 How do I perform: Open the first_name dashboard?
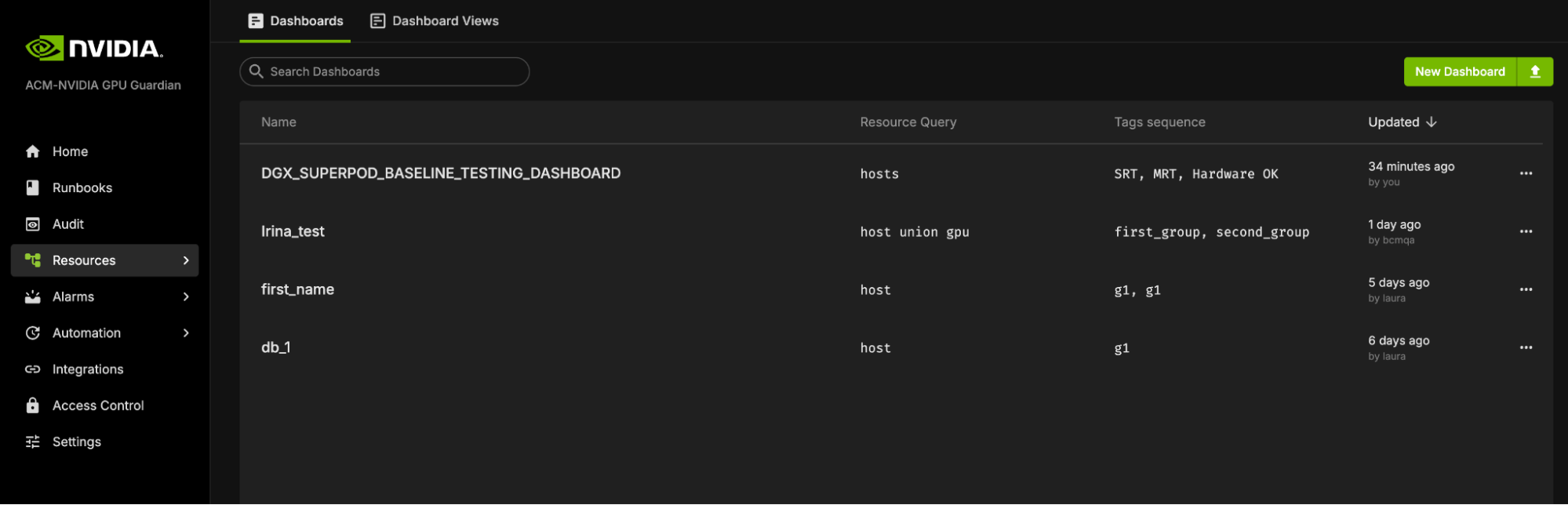point(297,289)
